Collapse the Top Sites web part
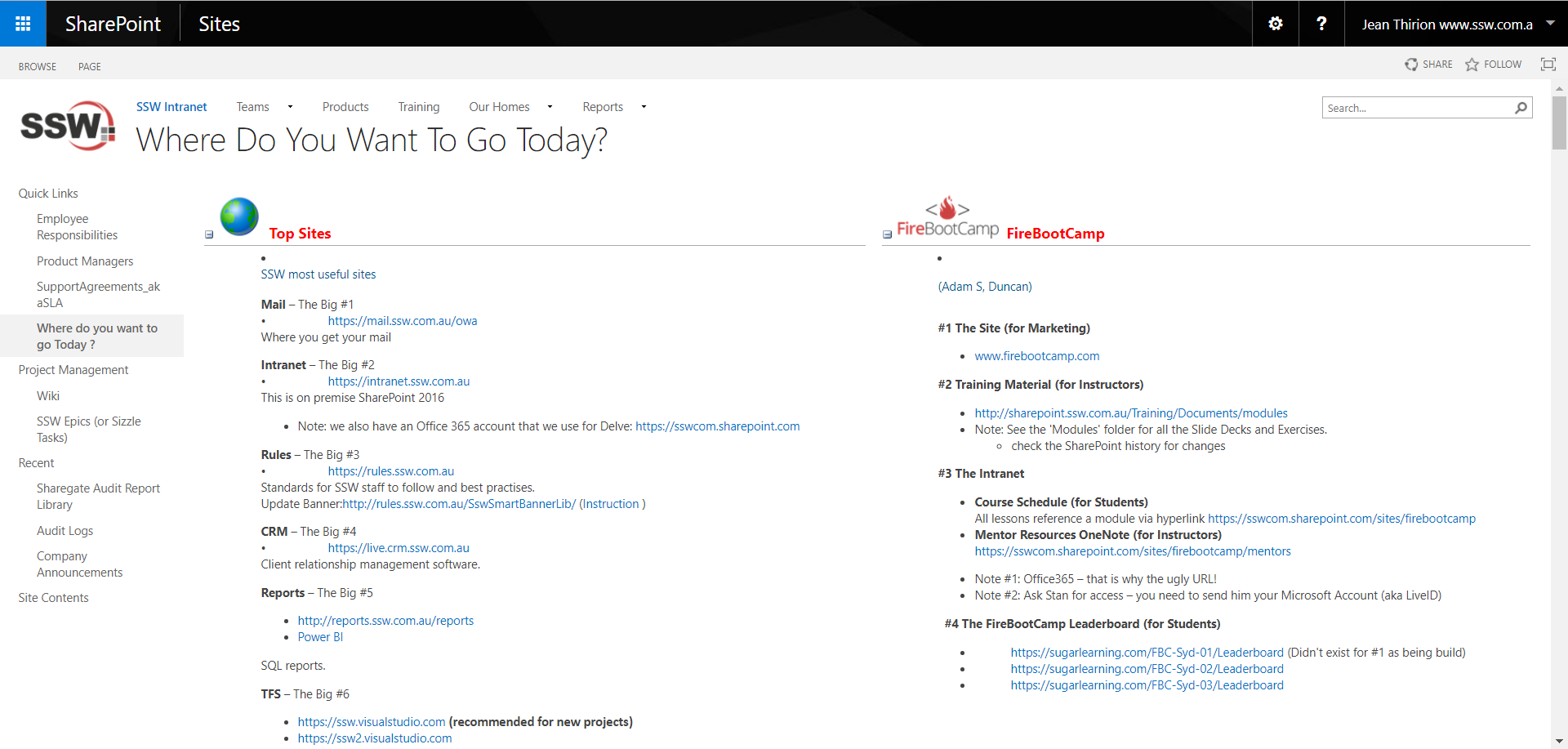 [209, 234]
